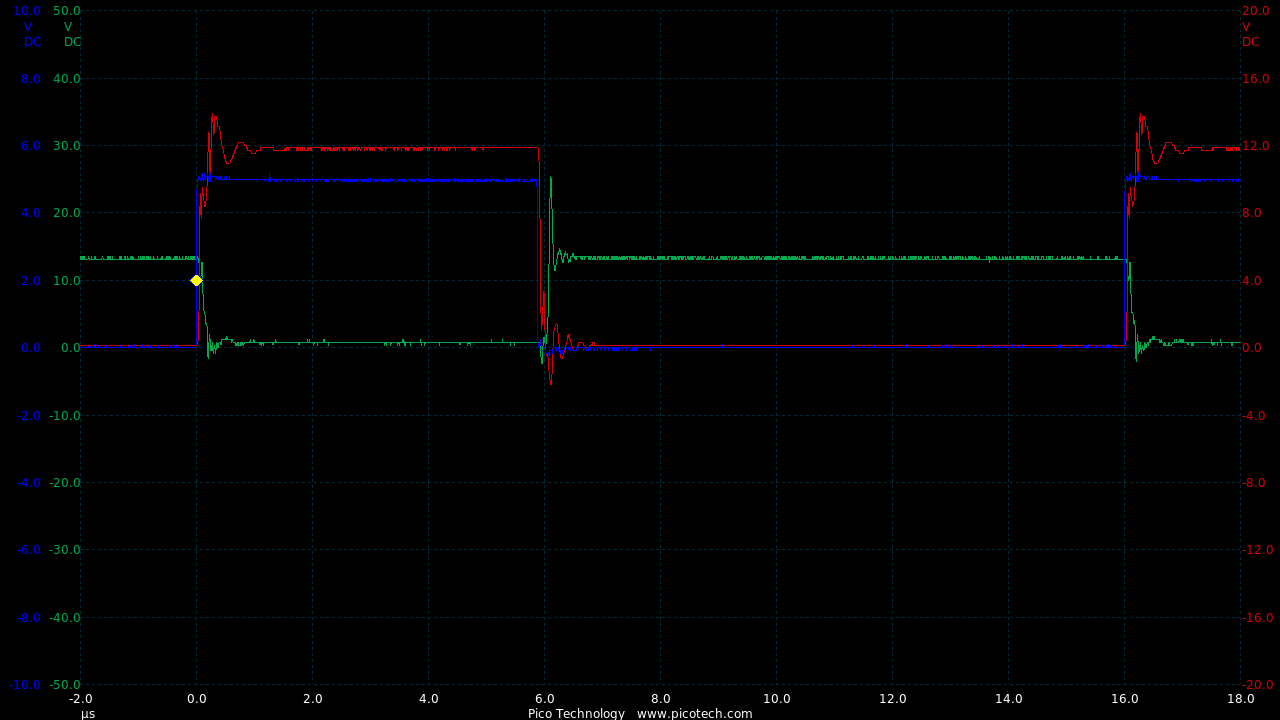Click the yellow diamond trigger marker
1280x720 pixels.
pyautogui.click(x=196, y=281)
